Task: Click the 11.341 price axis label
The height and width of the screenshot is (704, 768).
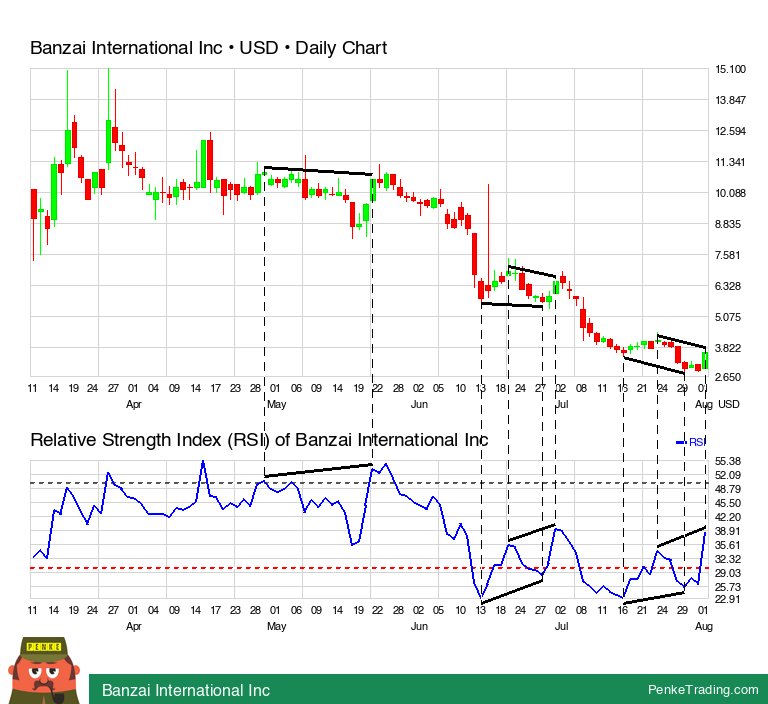Action: [x=730, y=162]
